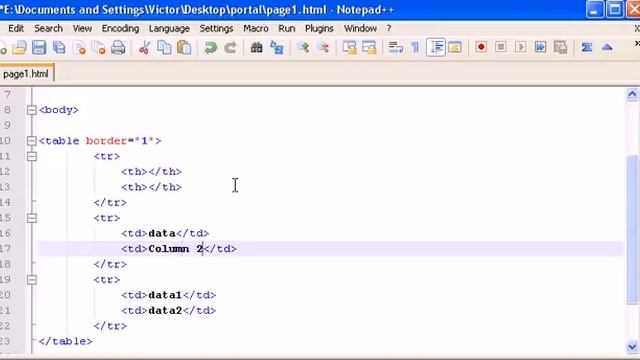Close the current document via toolbar Close icon
The width and height of the screenshot is (640, 360).
tap(80, 48)
